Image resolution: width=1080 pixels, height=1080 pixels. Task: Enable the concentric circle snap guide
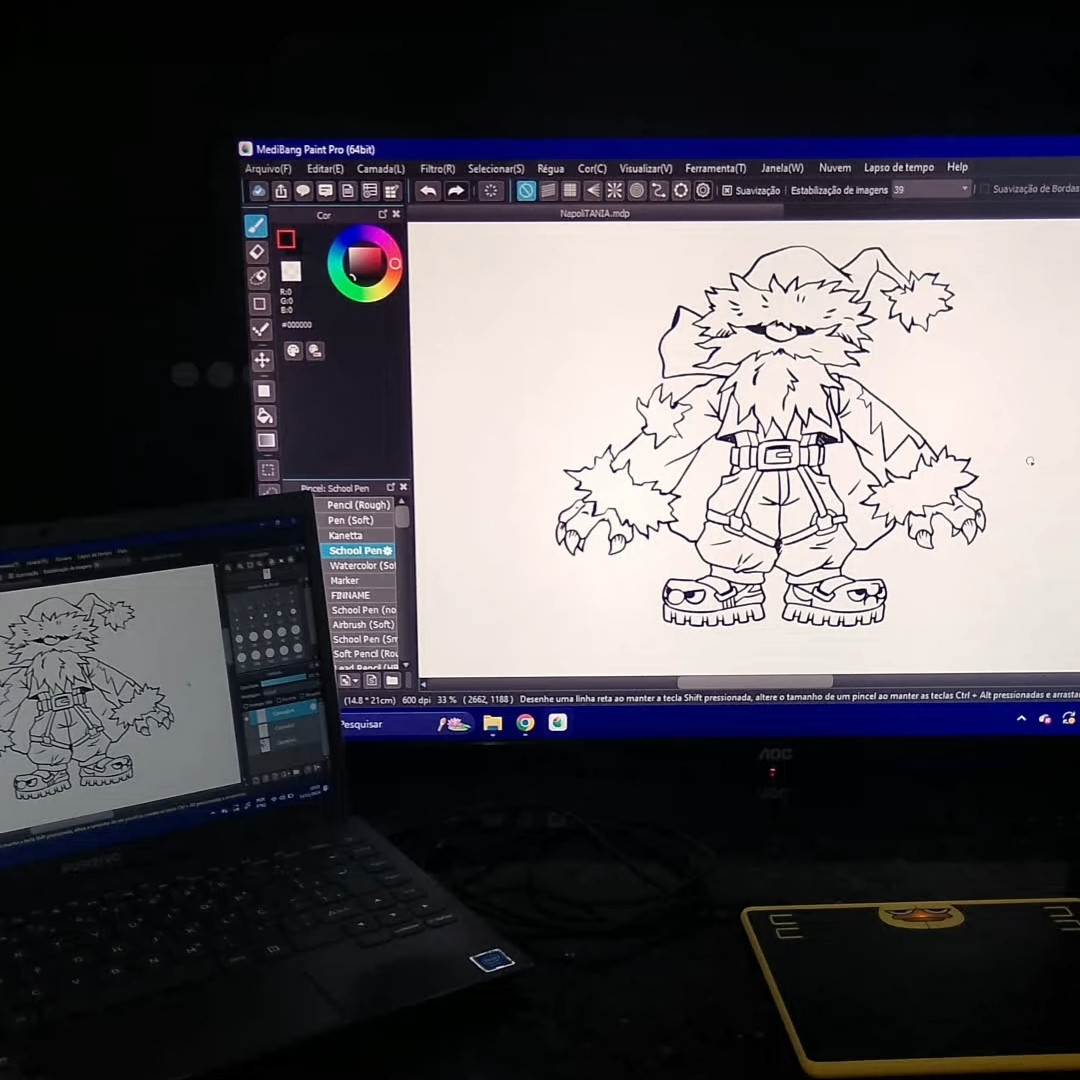pyautogui.click(x=636, y=191)
